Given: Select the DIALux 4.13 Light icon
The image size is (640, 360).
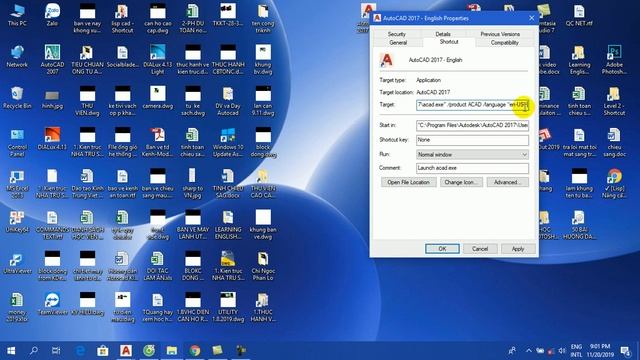Looking at the screenshot, I should click(158, 59).
